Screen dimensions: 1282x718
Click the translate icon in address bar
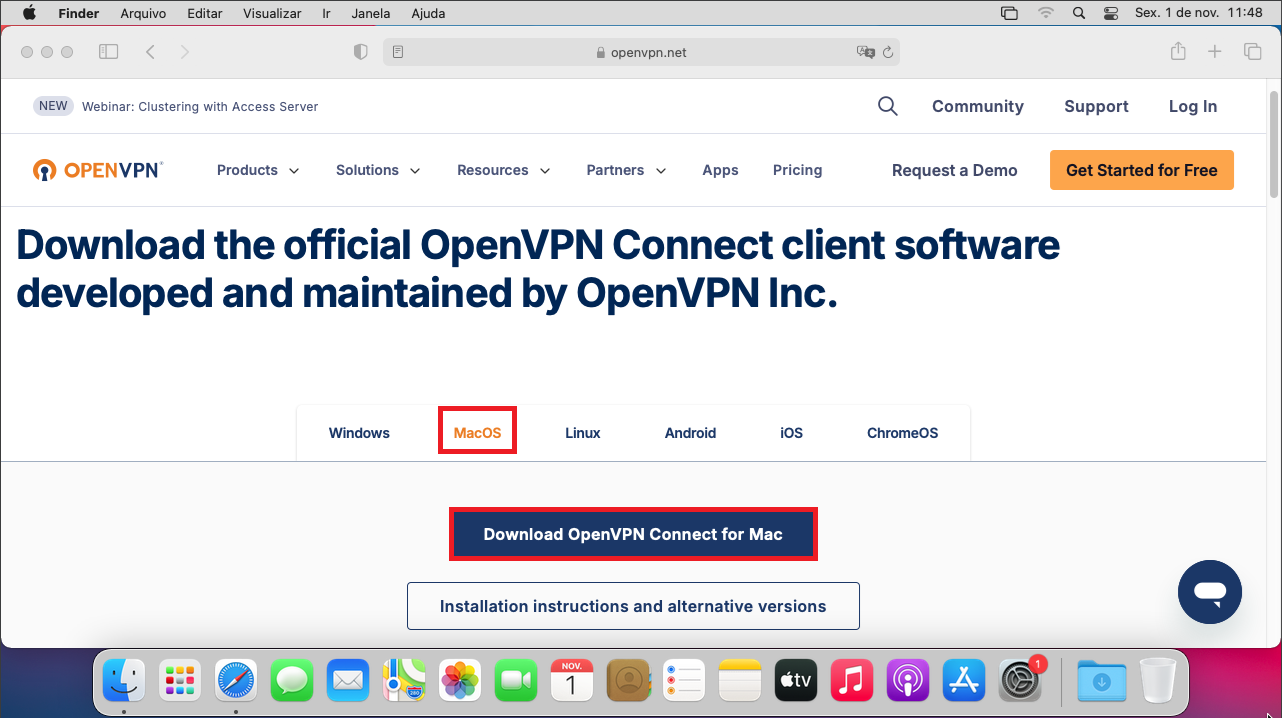pyautogui.click(x=865, y=52)
